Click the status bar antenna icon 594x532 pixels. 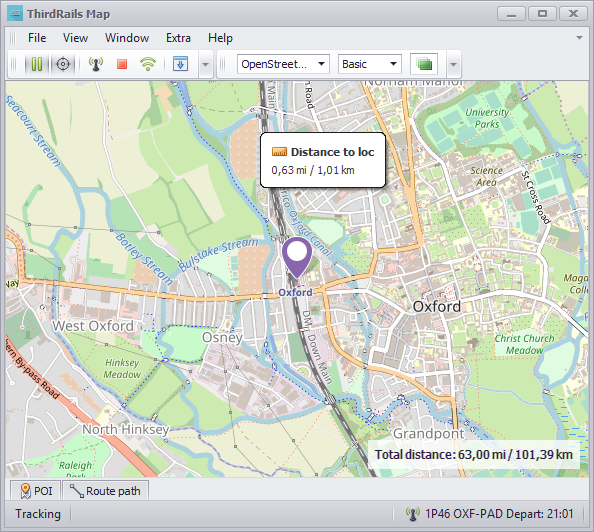pos(413,514)
